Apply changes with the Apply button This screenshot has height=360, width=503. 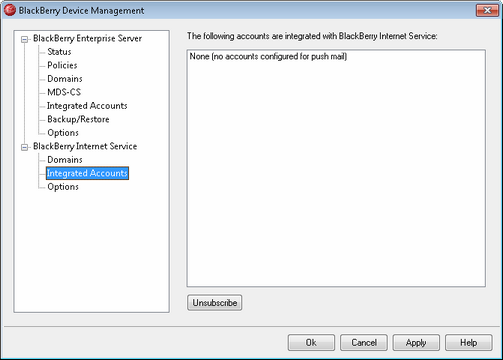[x=416, y=343]
